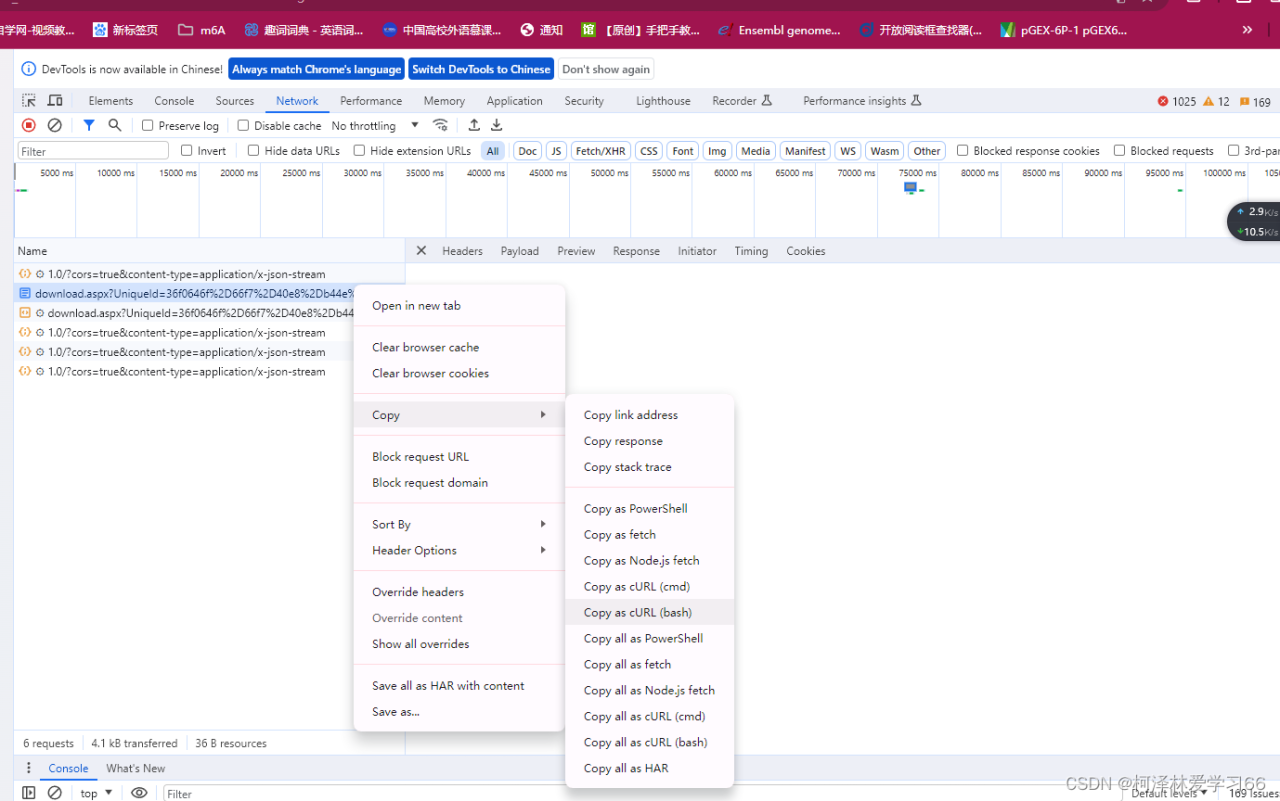Click Switch DevTools to Chinese button

481,69
